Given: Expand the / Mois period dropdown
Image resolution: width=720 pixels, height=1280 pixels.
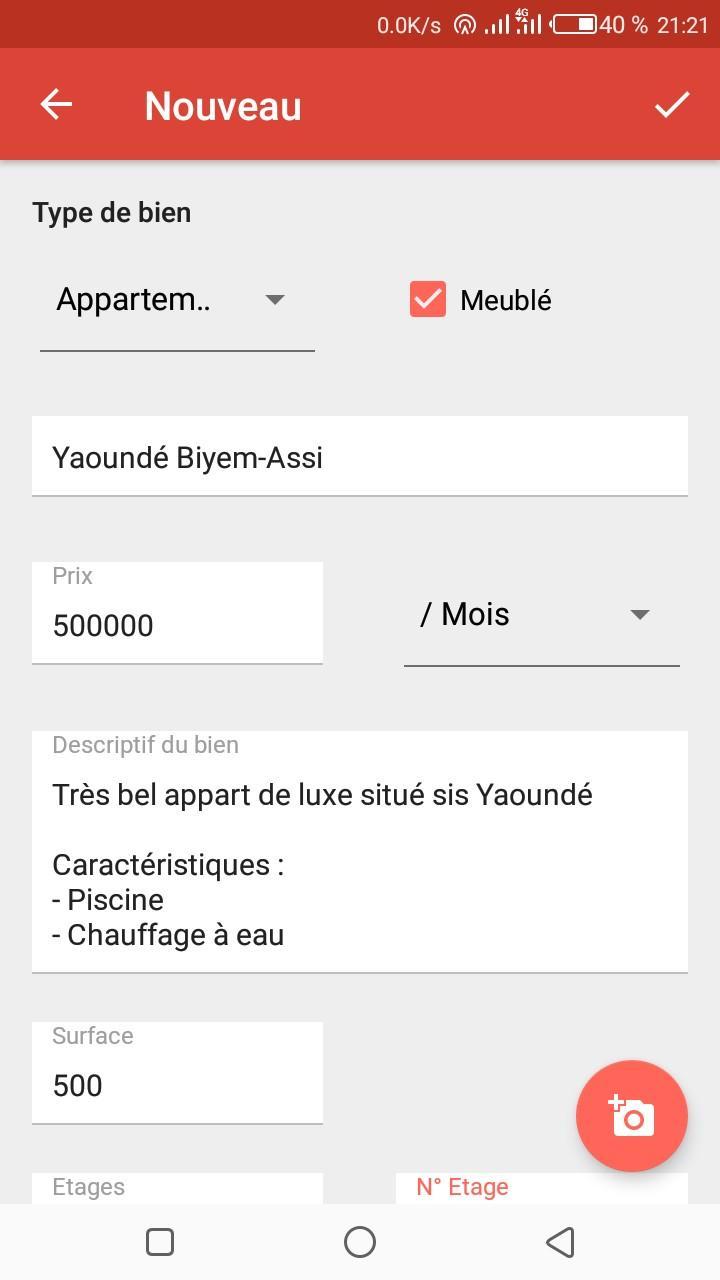Looking at the screenshot, I should tap(541, 615).
